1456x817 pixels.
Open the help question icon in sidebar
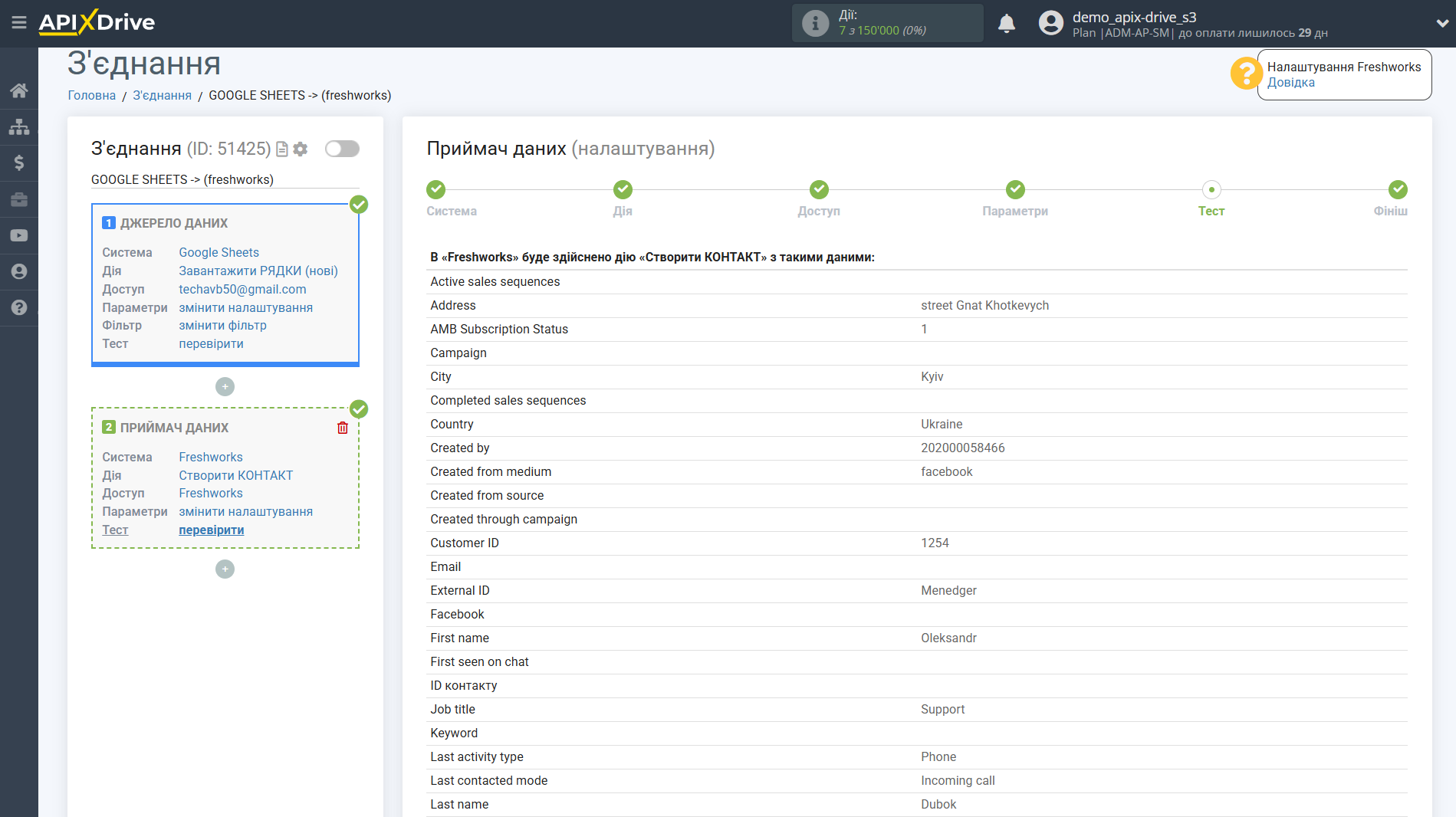click(19, 307)
